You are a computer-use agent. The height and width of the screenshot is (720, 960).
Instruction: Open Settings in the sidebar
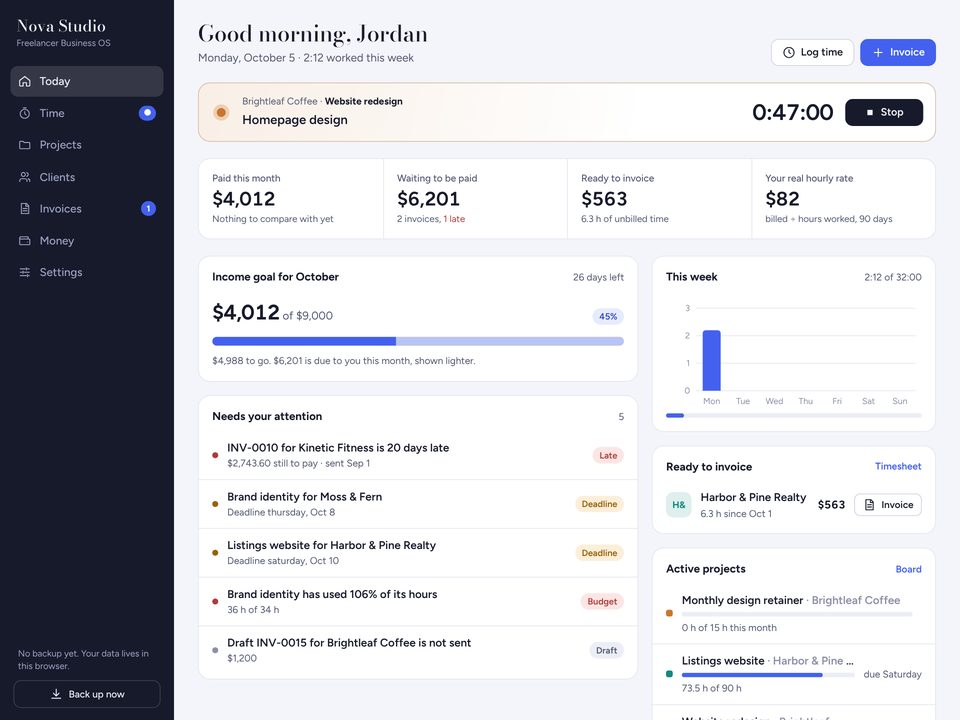[87, 272]
